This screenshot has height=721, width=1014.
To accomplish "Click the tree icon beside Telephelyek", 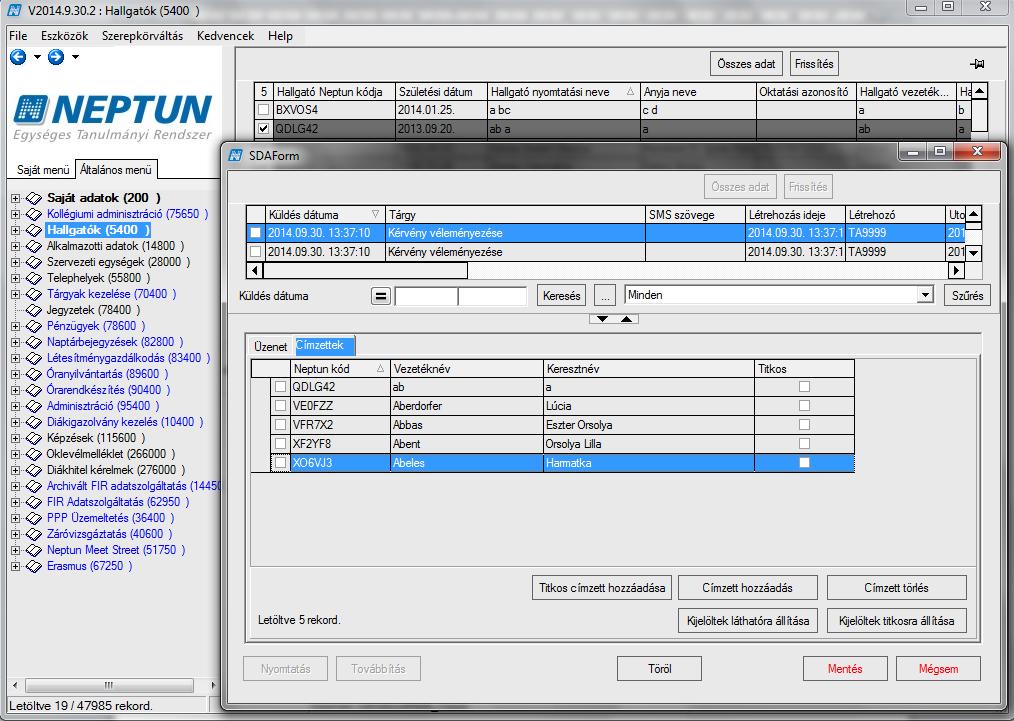I will (x=34, y=278).
